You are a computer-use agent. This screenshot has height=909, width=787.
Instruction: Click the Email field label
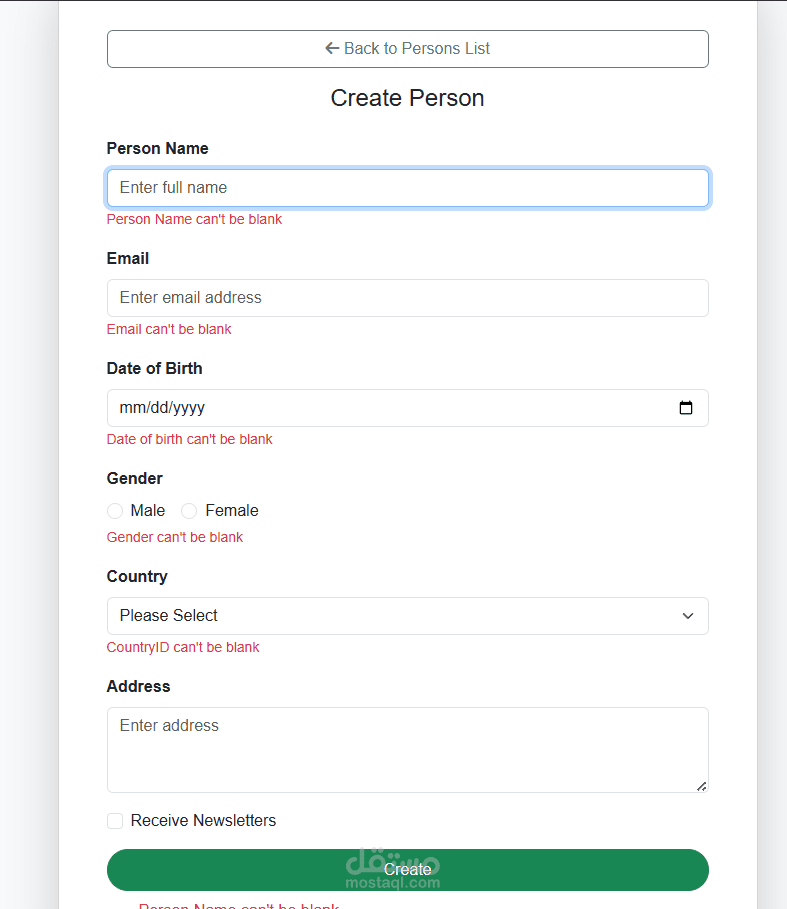click(127, 259)
